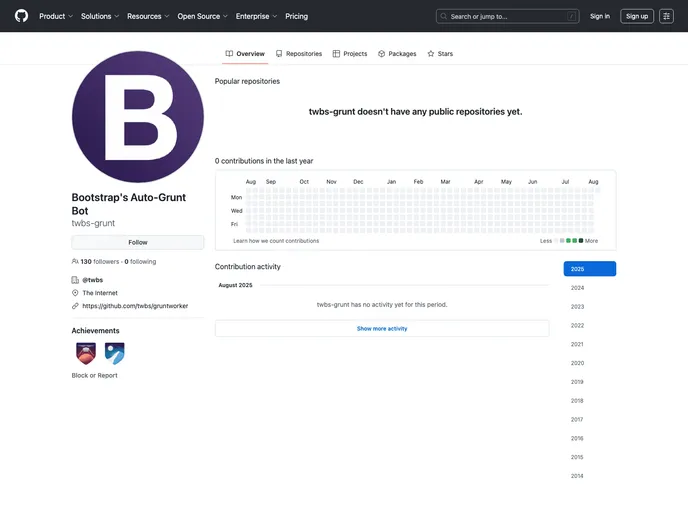Click the link icon beside the gruntworker URL
This screenshot has height=512, width=688.
pyautogui.click(x=75, y=306)
